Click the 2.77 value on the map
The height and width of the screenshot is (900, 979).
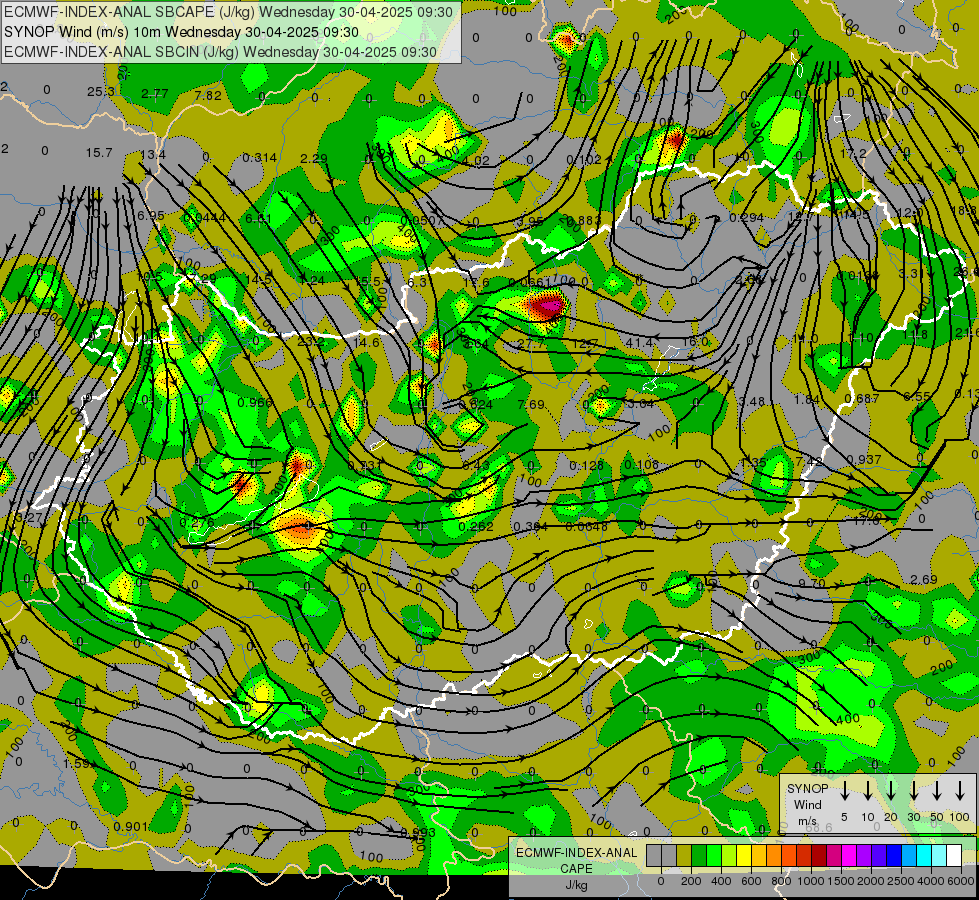point(154,94)
